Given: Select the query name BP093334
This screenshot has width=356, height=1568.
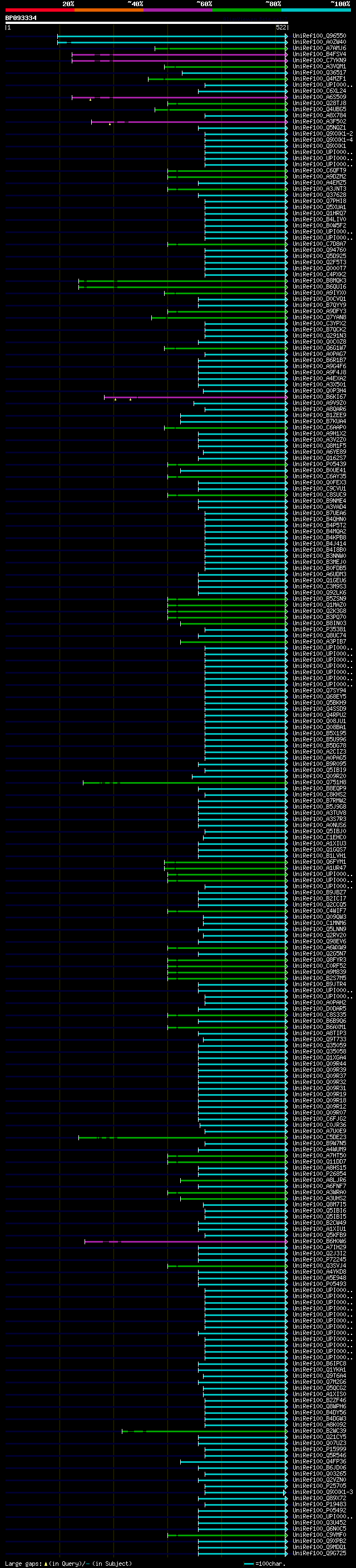Looking at the screenshot, I should (21, 18).
